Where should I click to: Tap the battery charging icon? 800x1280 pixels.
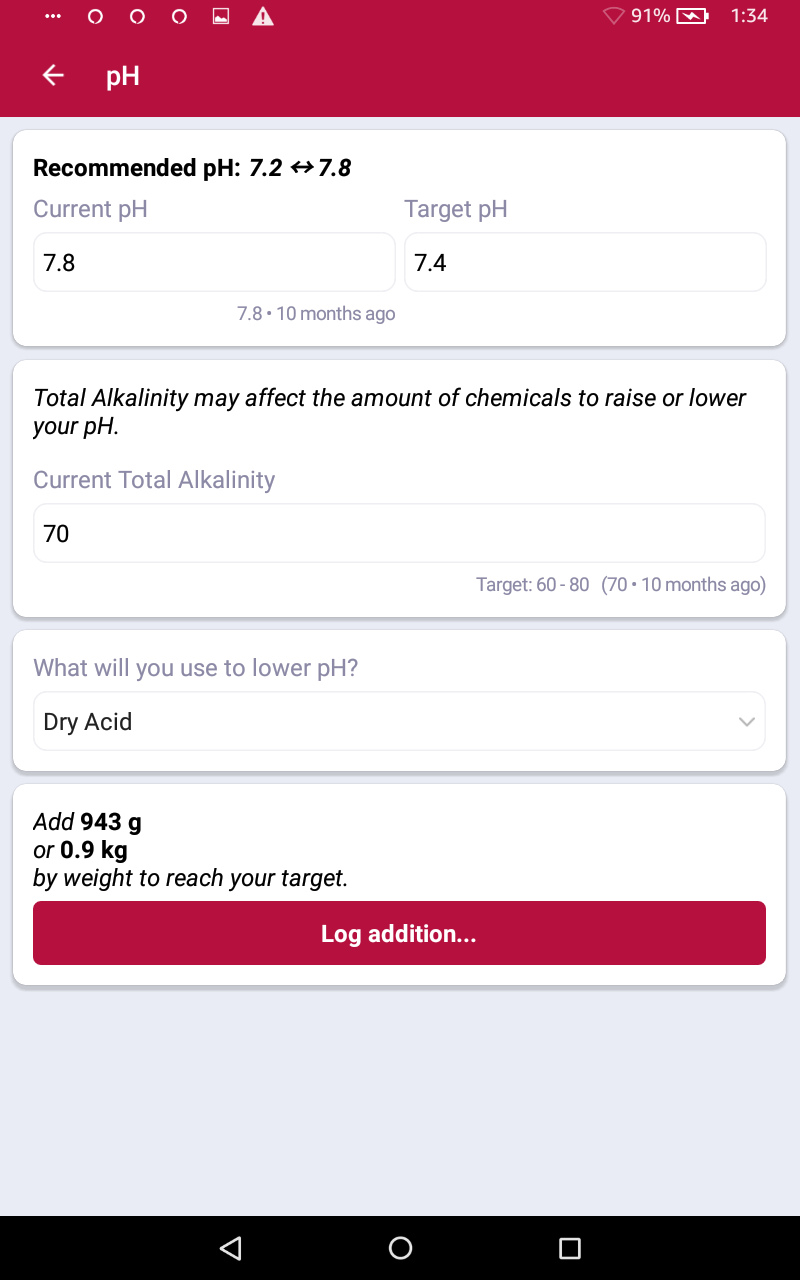point(692,17)
